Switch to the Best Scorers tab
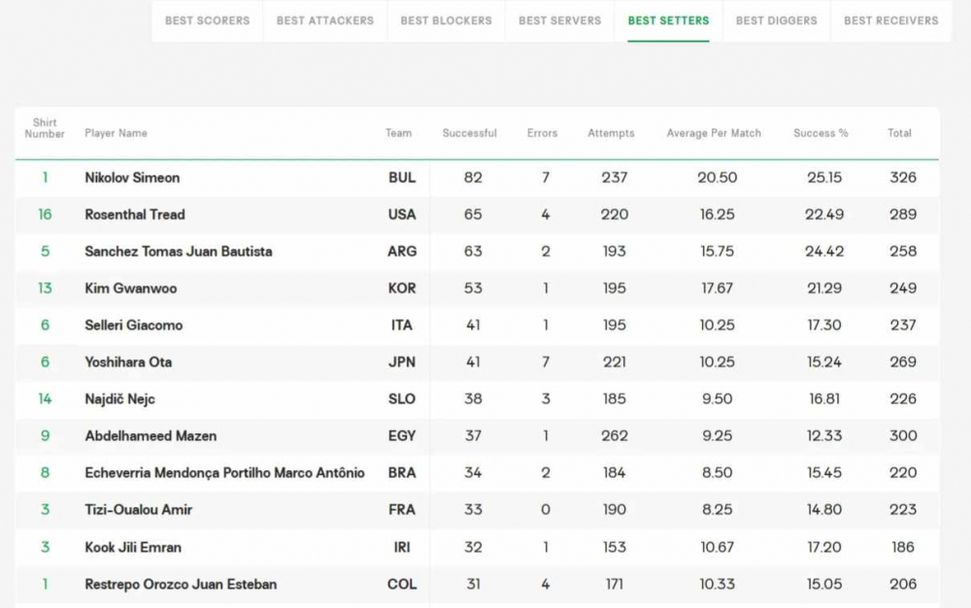Screen dimensions: 971x608 coord(207,20)
